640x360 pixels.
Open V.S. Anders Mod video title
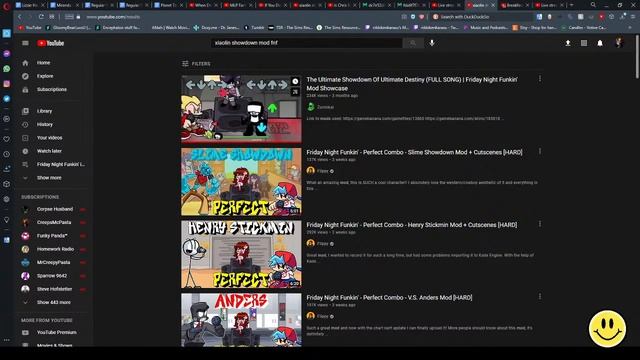pos(389,298)
